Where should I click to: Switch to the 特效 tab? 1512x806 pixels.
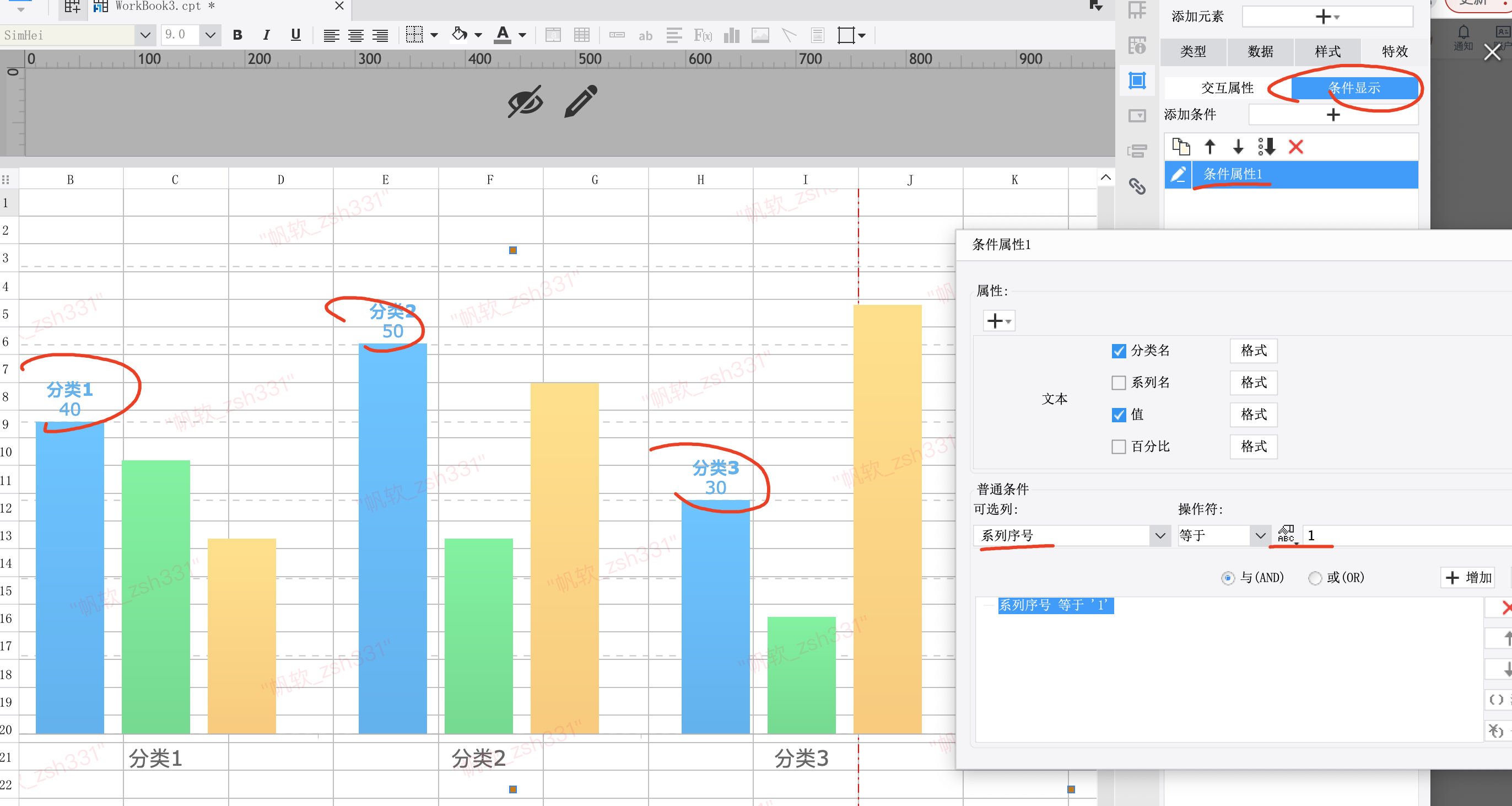[1394, 51]
